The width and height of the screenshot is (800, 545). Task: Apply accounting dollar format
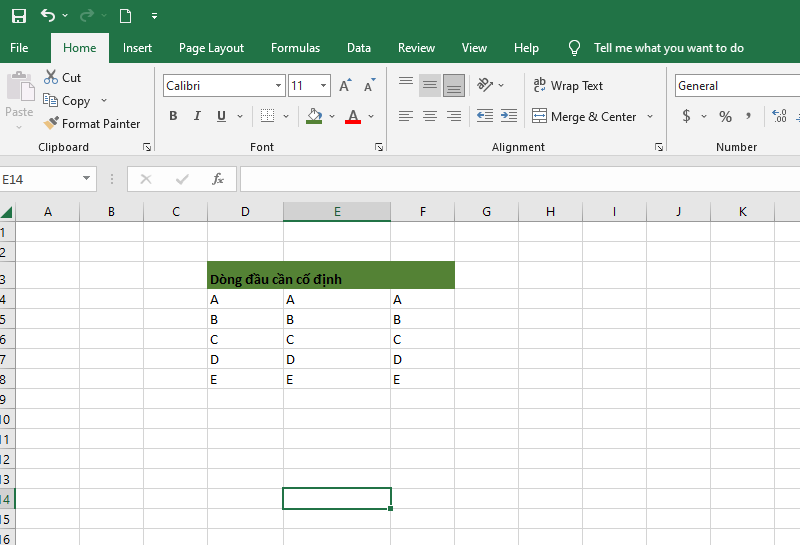(x=687, y=116)
